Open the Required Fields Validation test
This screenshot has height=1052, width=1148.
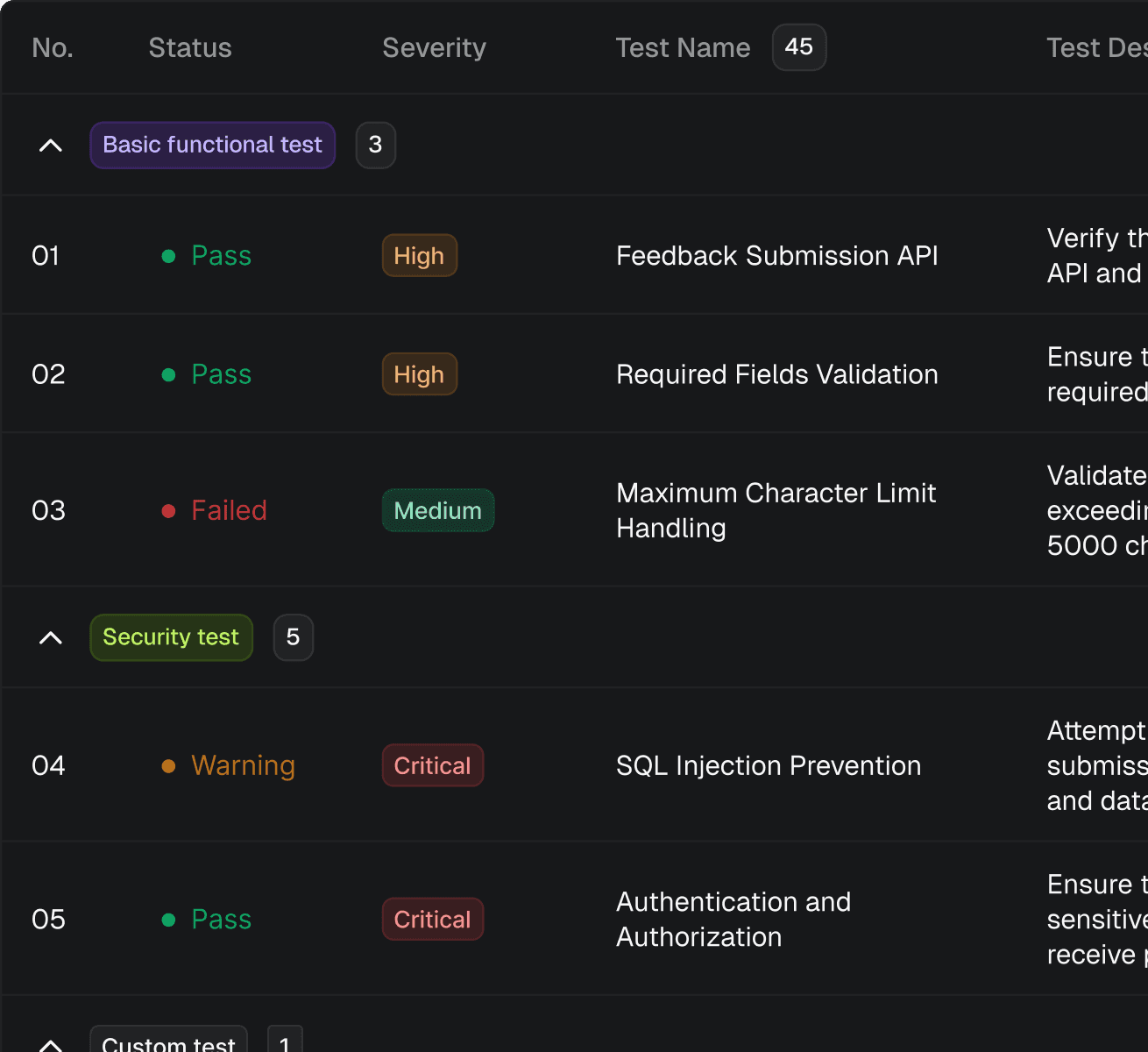[x=776, y=374]
